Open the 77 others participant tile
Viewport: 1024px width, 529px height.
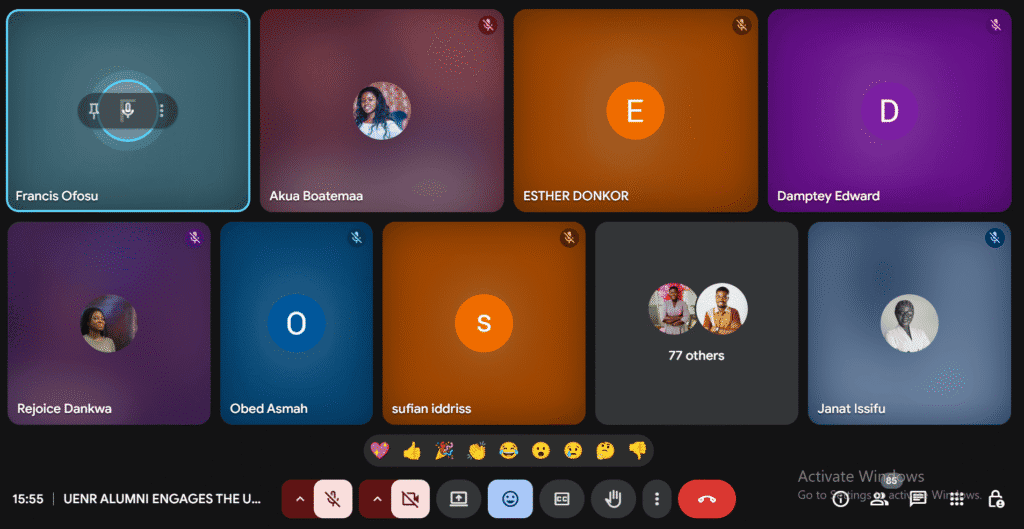696,322
